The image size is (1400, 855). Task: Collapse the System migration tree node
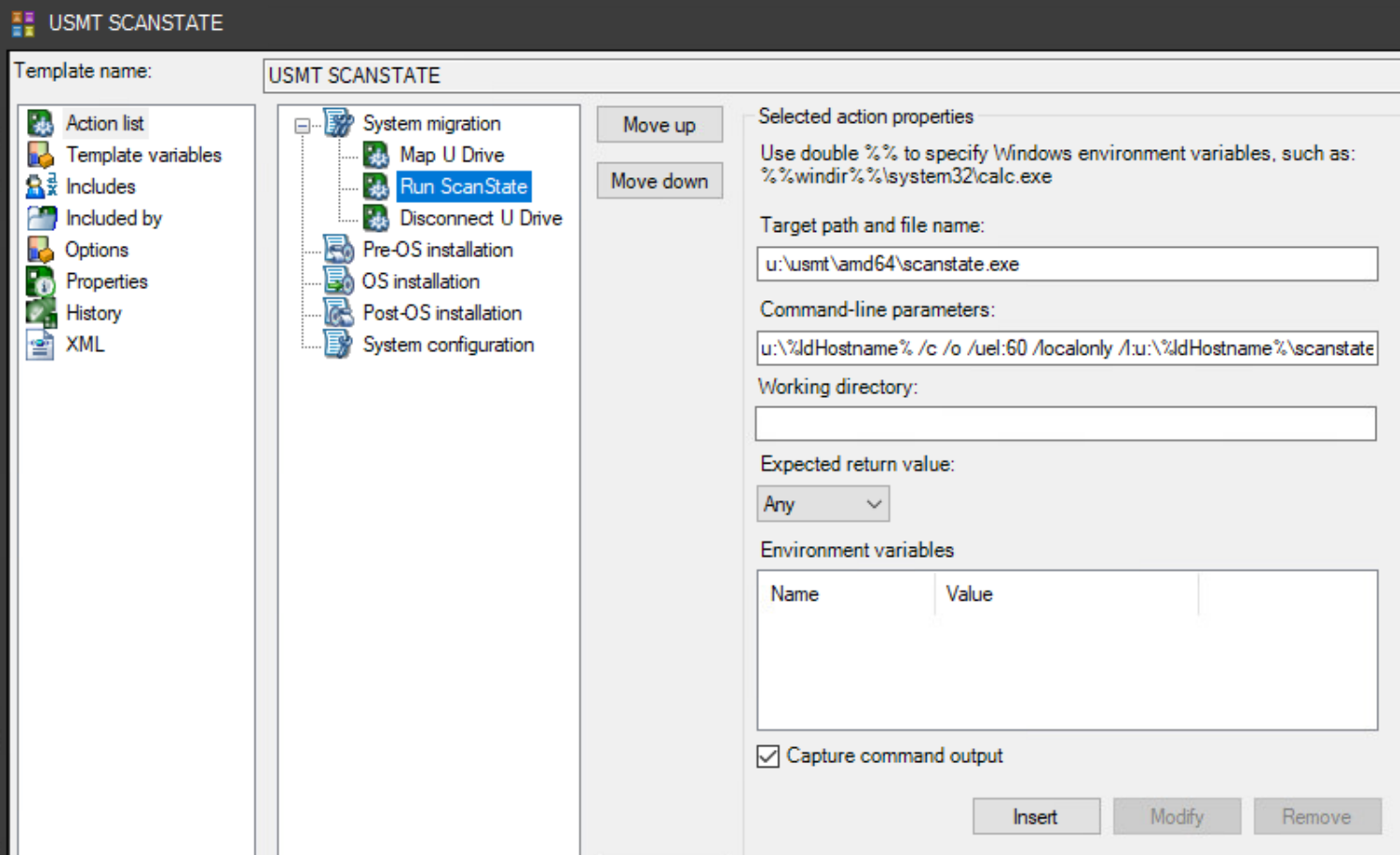pos(302,123)
